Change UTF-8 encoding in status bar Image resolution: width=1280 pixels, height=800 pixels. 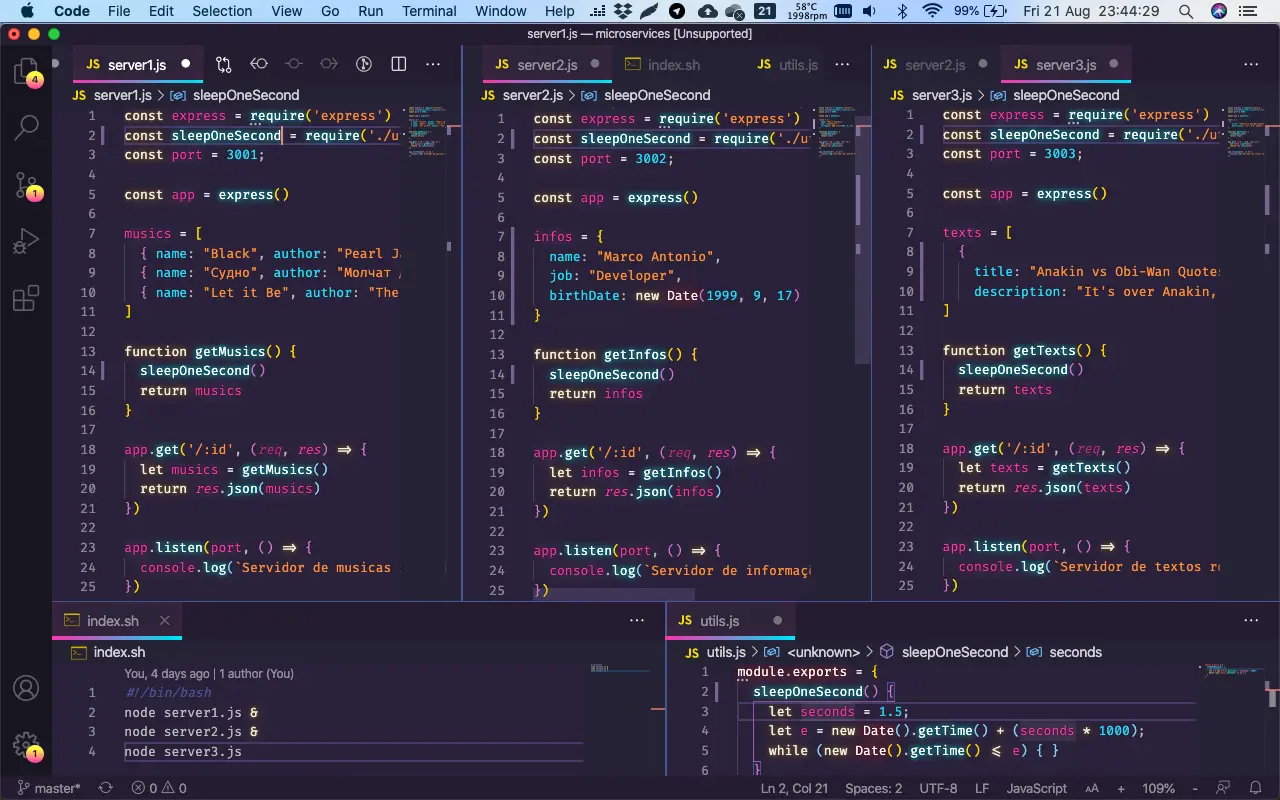point(938,788)
